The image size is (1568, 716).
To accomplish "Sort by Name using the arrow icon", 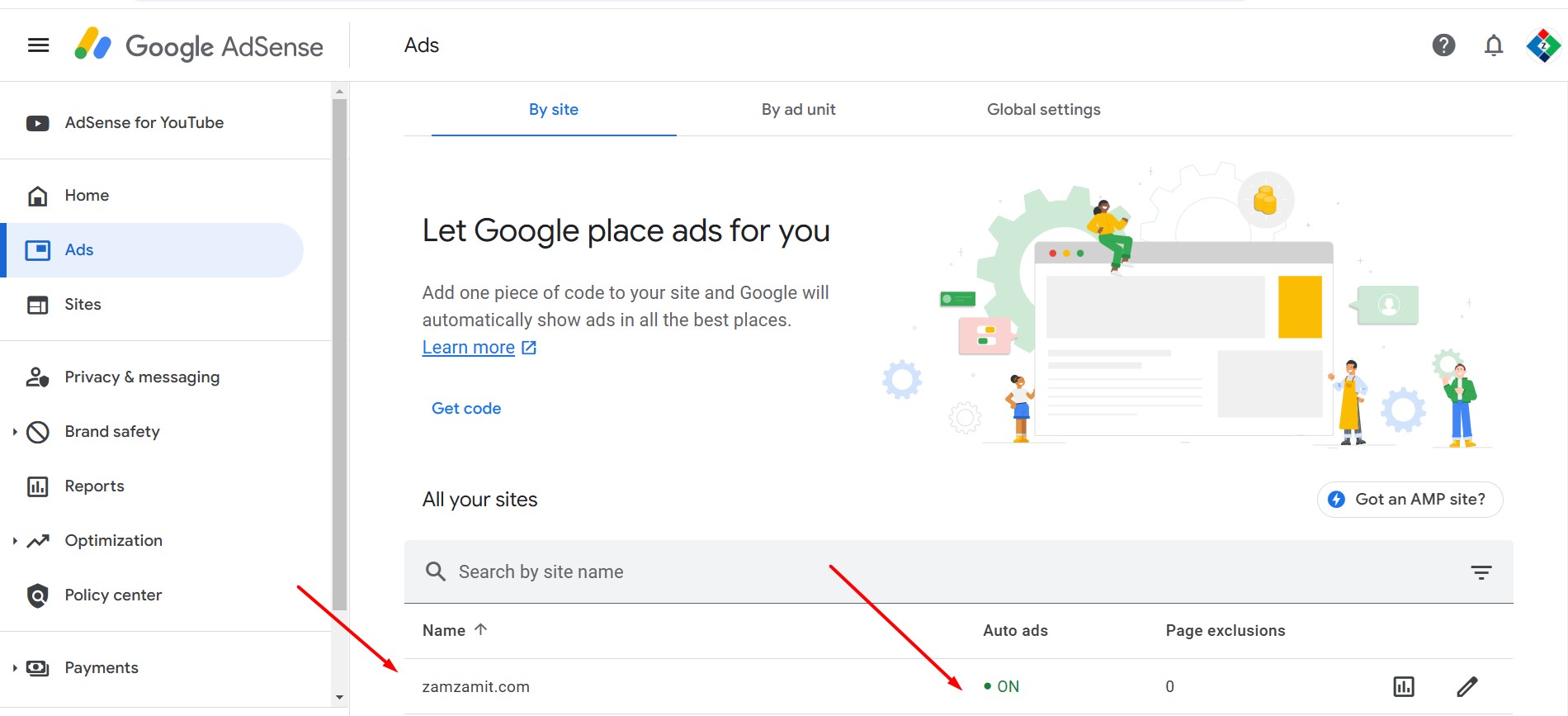I will [481, 629].
